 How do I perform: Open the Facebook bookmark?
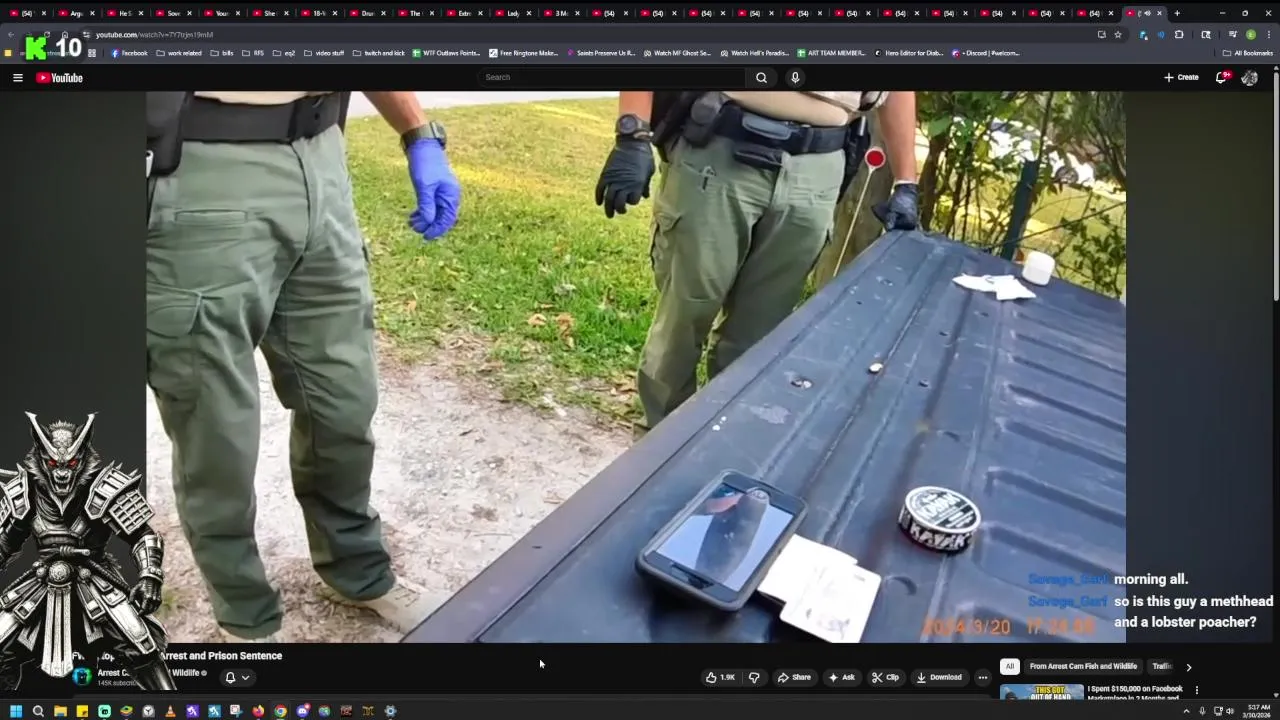coord(129,53)
